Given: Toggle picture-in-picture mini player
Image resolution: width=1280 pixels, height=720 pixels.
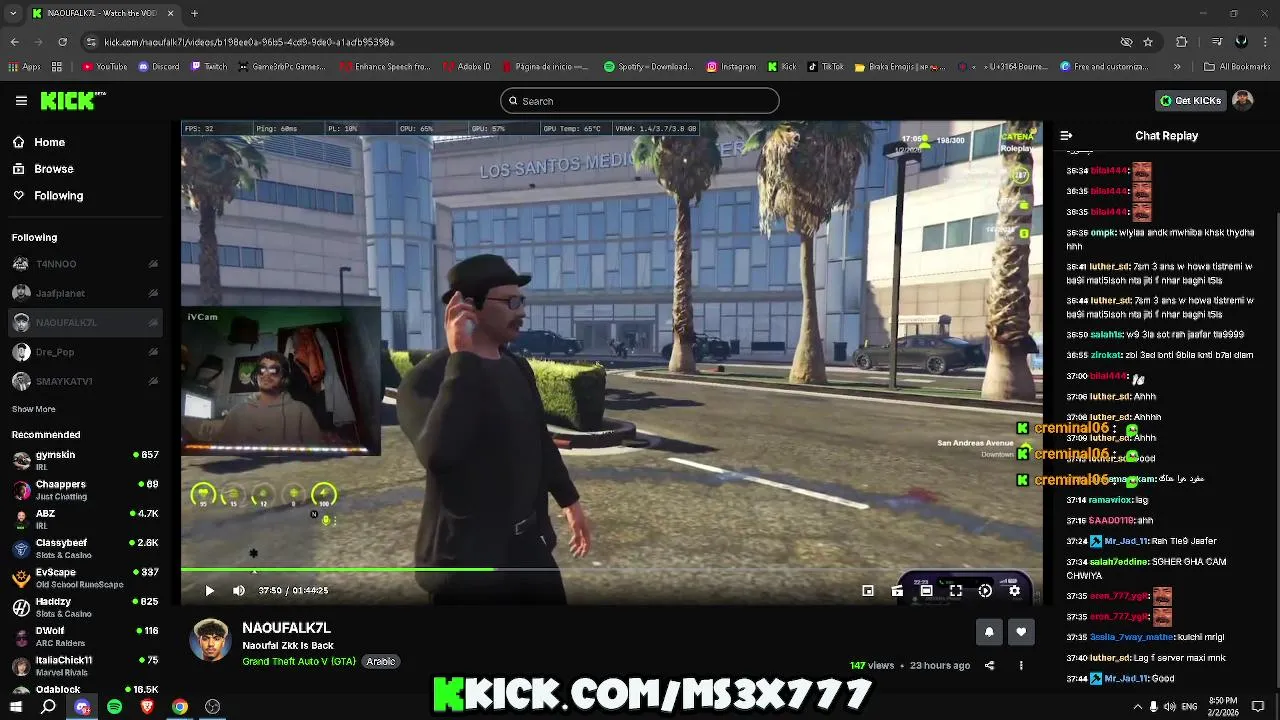Looking at the screenshot, I should 868,591.
